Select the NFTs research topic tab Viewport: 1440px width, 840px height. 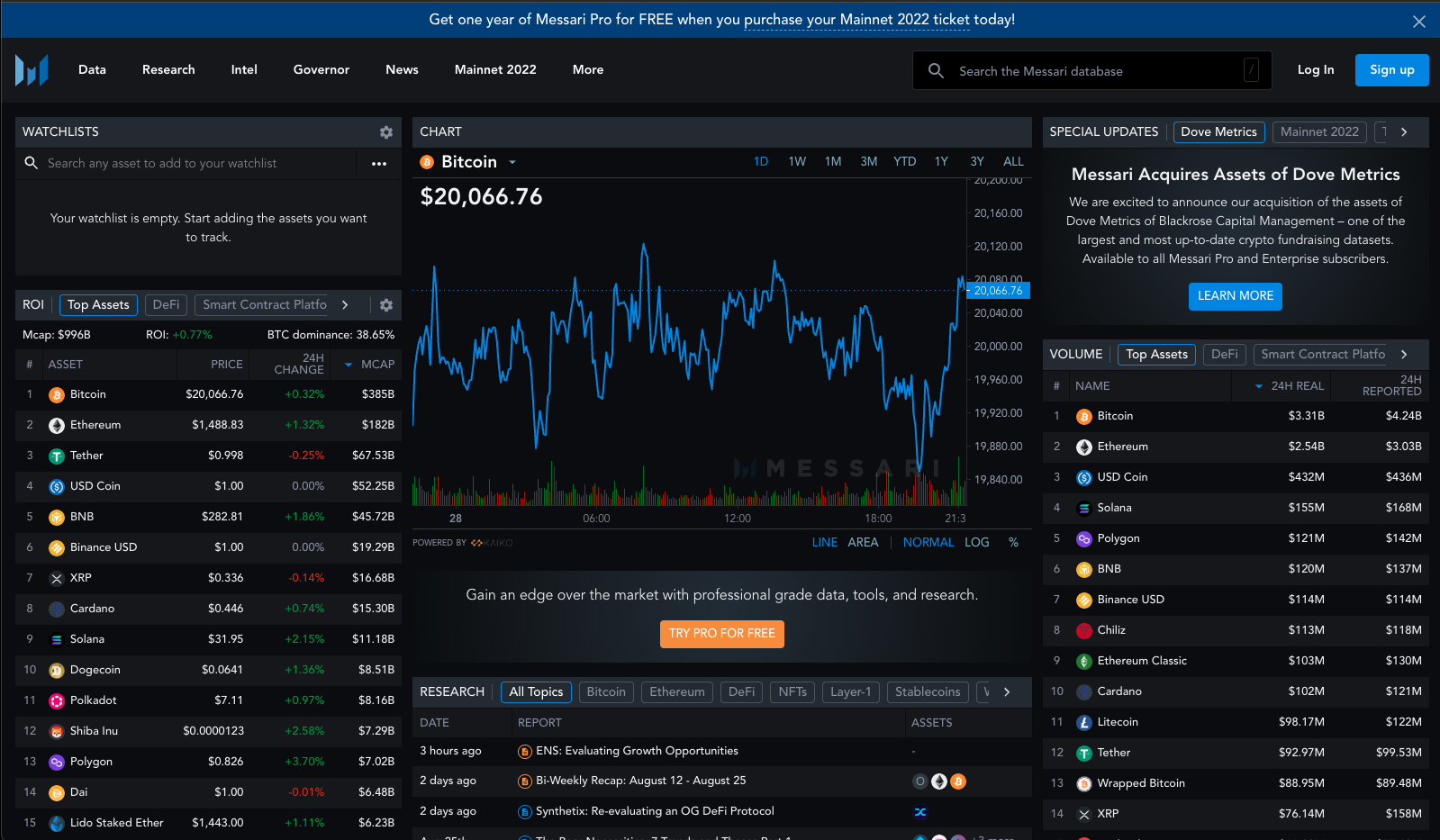(792, 692)
